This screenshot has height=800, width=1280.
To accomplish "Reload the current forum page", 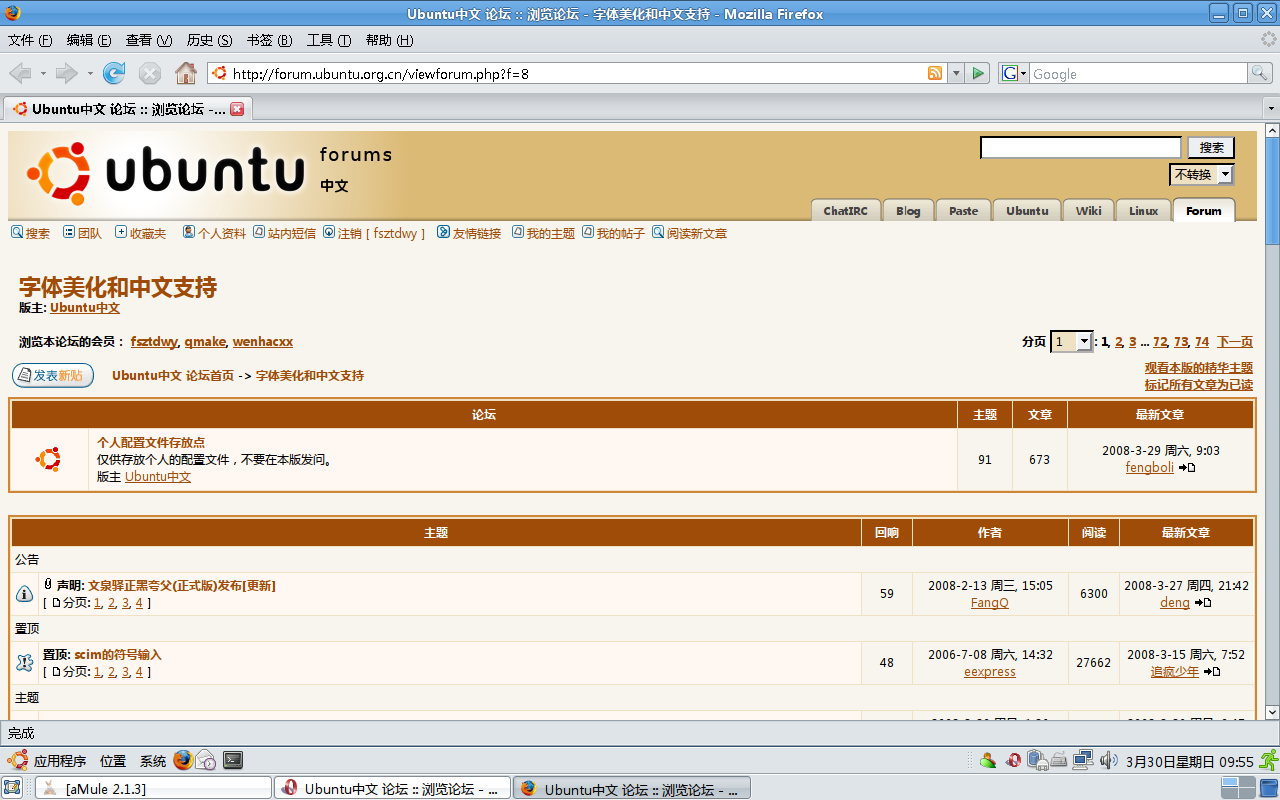I will coord(115,73).
